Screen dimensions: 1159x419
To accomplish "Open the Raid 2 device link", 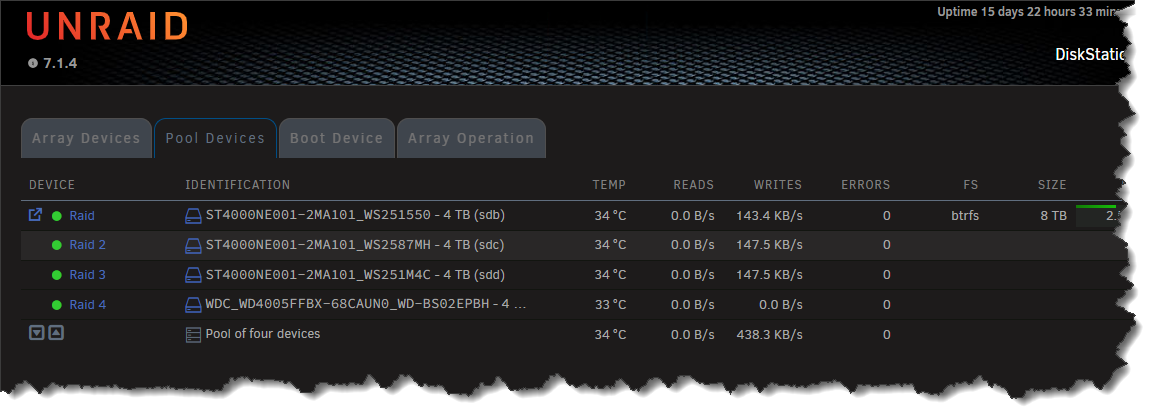I will [87, 245].
